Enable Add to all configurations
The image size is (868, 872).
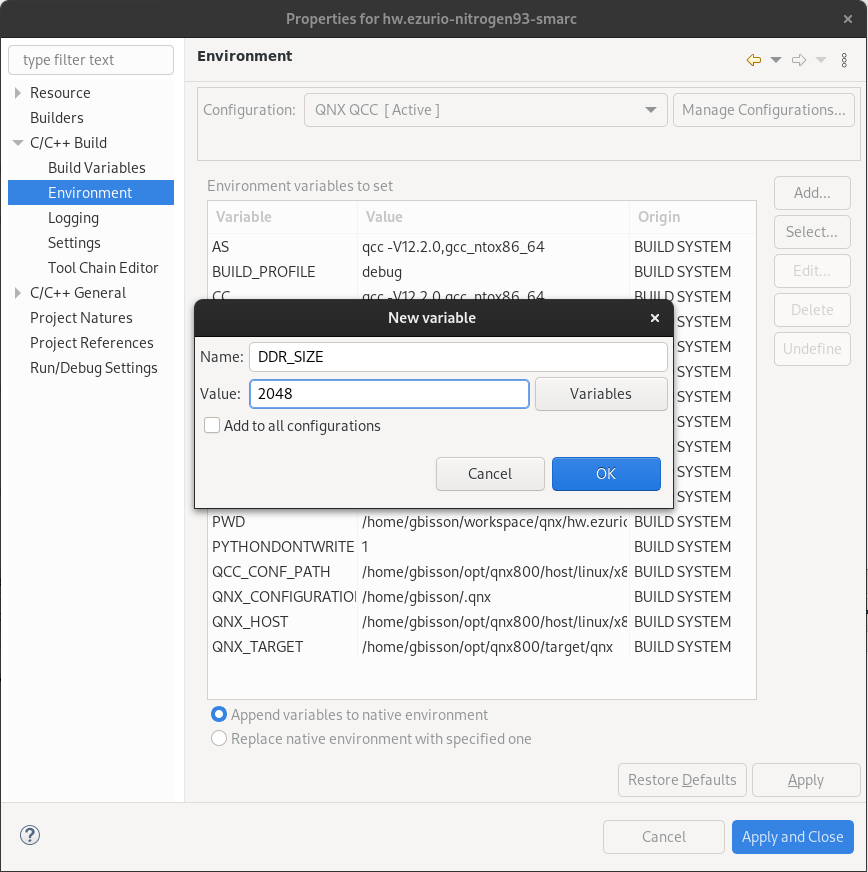(x=212, y=425)
